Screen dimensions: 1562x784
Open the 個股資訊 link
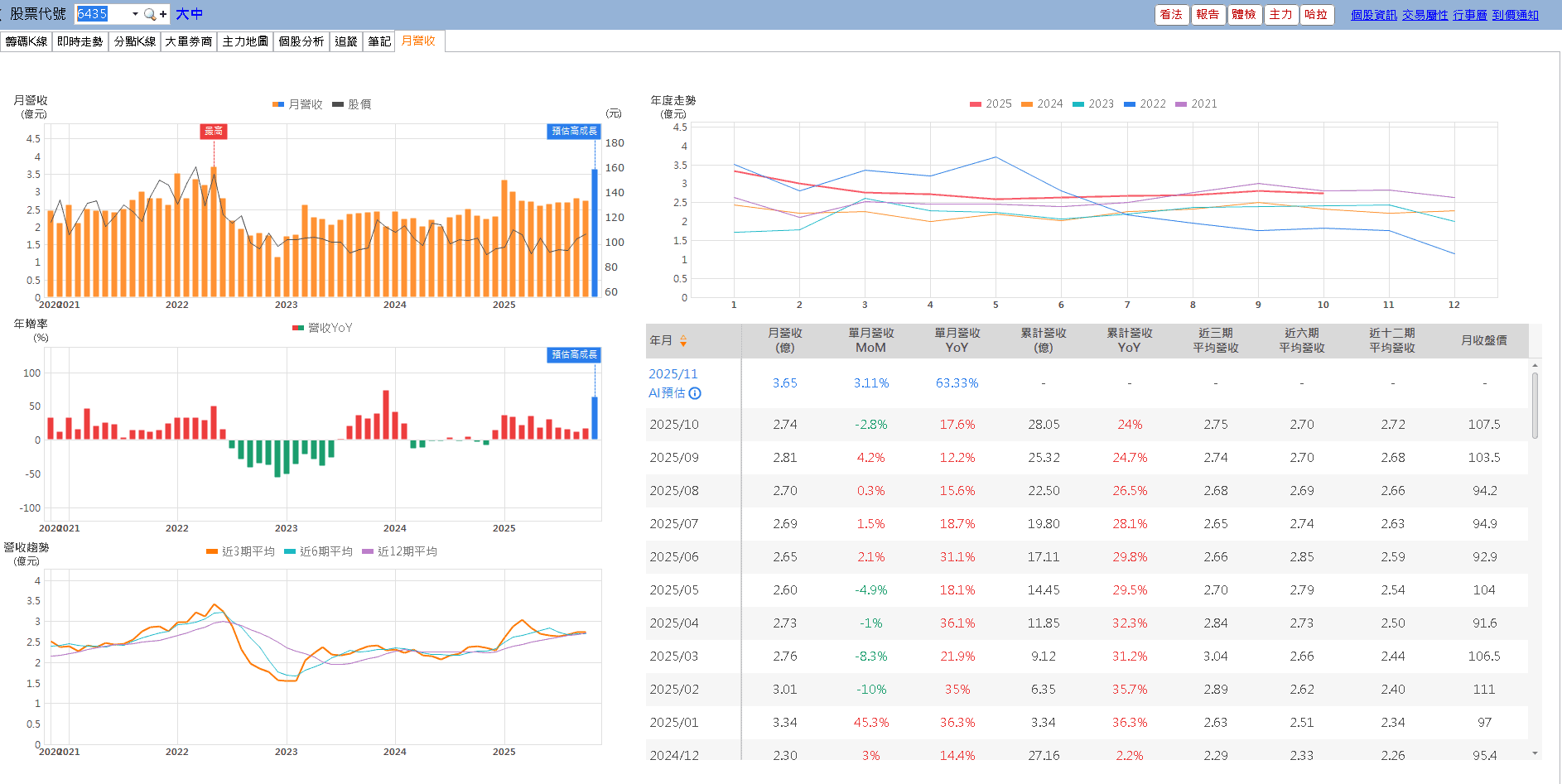click(1373, 15)
